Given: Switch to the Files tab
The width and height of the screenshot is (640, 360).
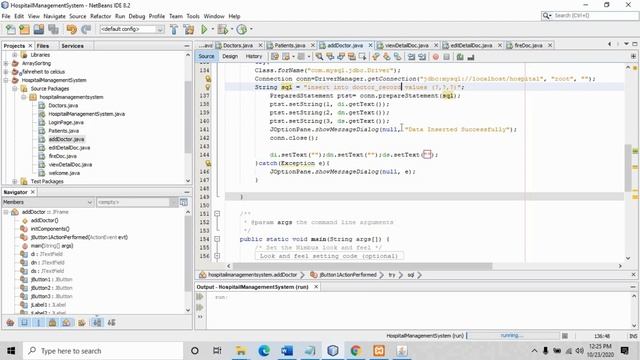Looking at the screenshot, I should point(42,46).
